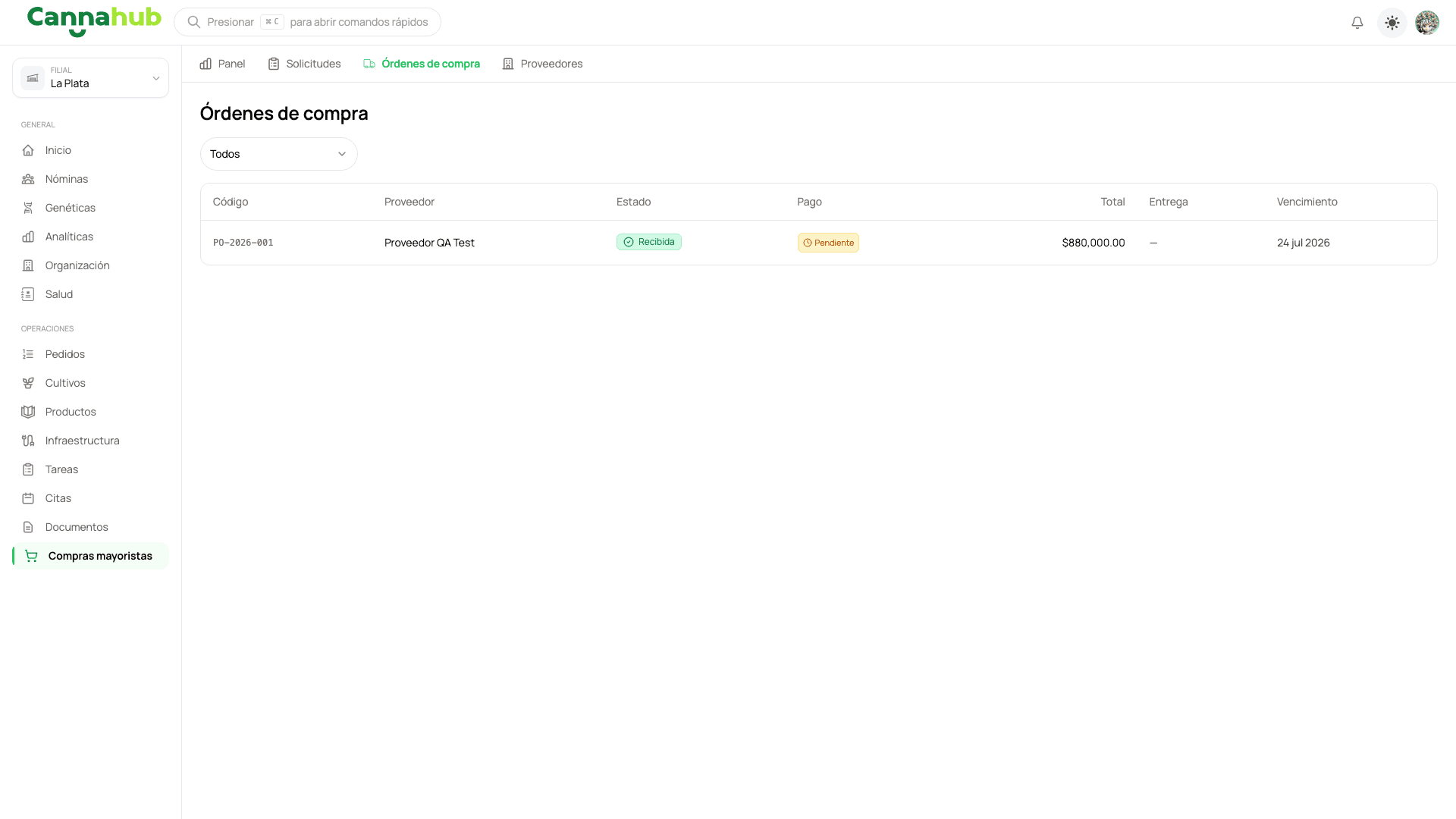Click the Analíticas bar chart icon
The width and height of the screenshot is (1456, 819).
coord(28,237)
